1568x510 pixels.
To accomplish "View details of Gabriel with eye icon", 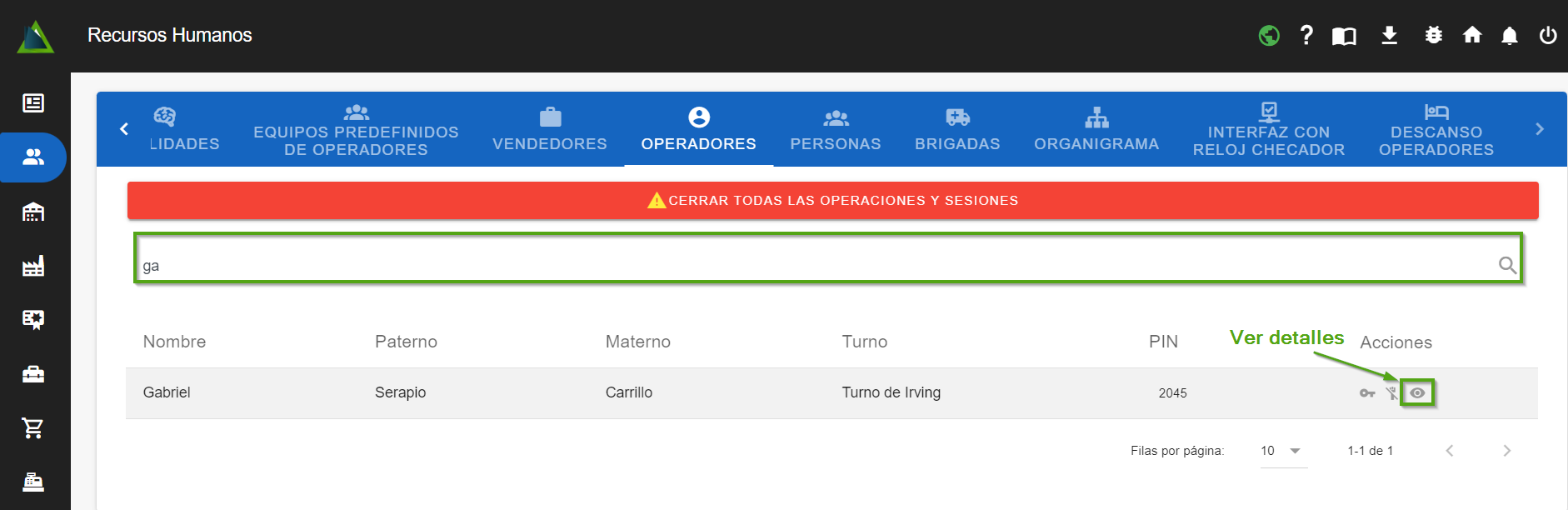I will [x=1417, y=392].
